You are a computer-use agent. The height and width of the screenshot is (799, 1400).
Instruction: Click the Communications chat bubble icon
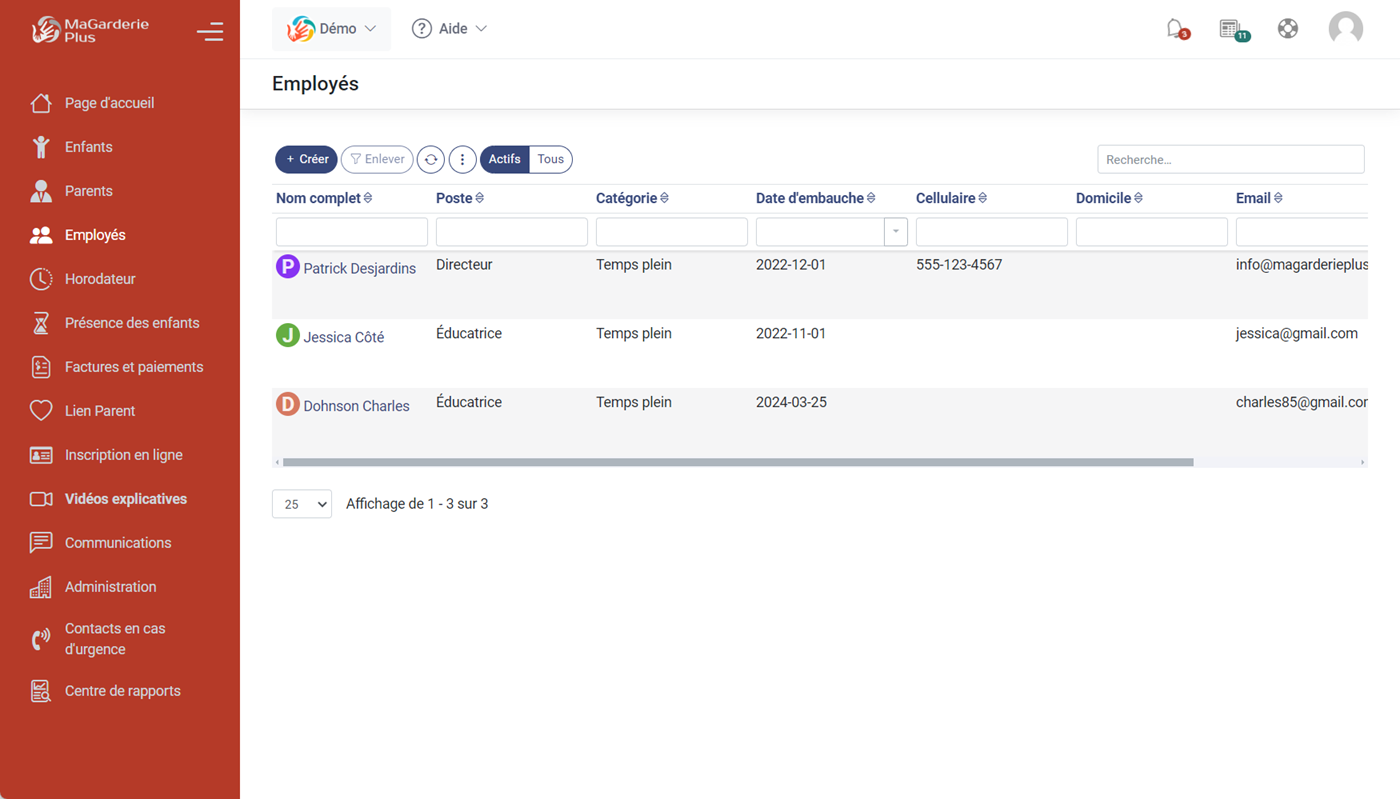point(41,543)
